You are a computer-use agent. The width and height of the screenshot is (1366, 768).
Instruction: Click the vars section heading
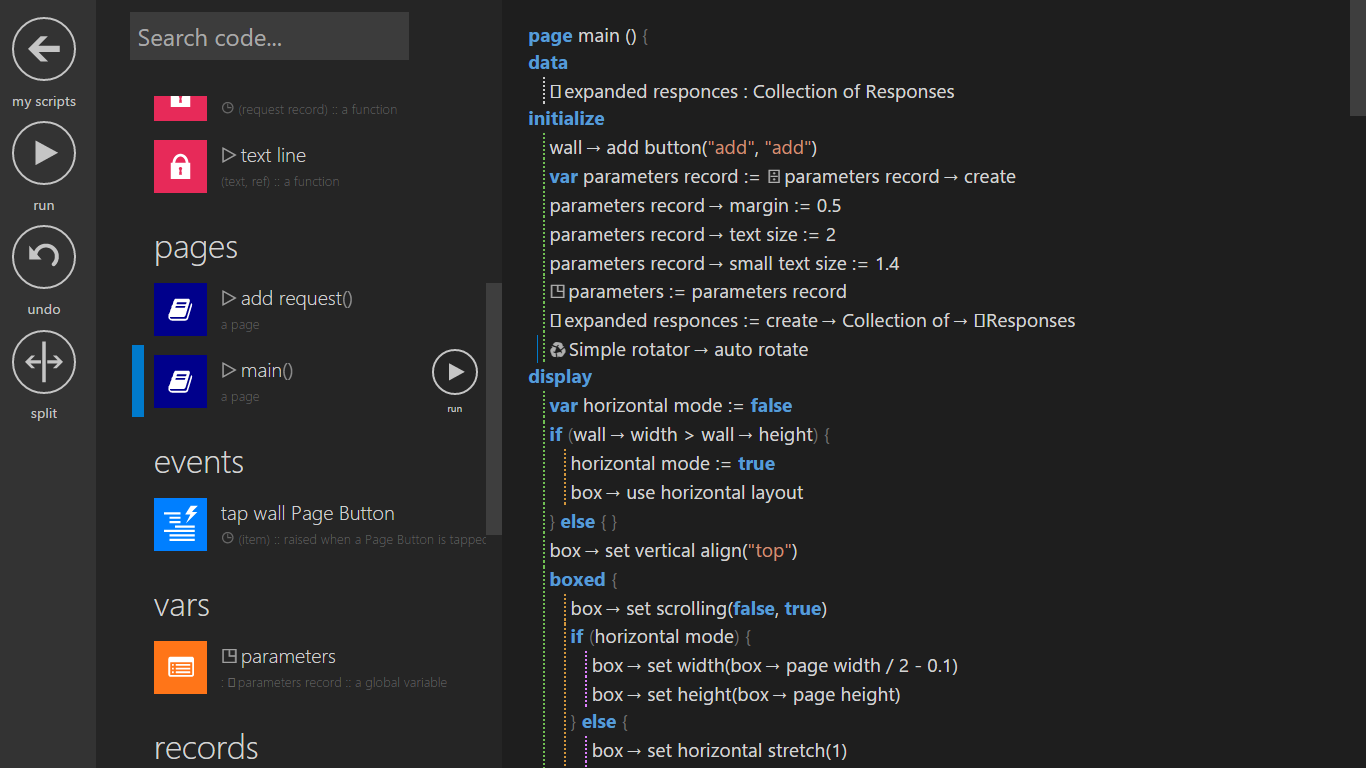[182, 605]
